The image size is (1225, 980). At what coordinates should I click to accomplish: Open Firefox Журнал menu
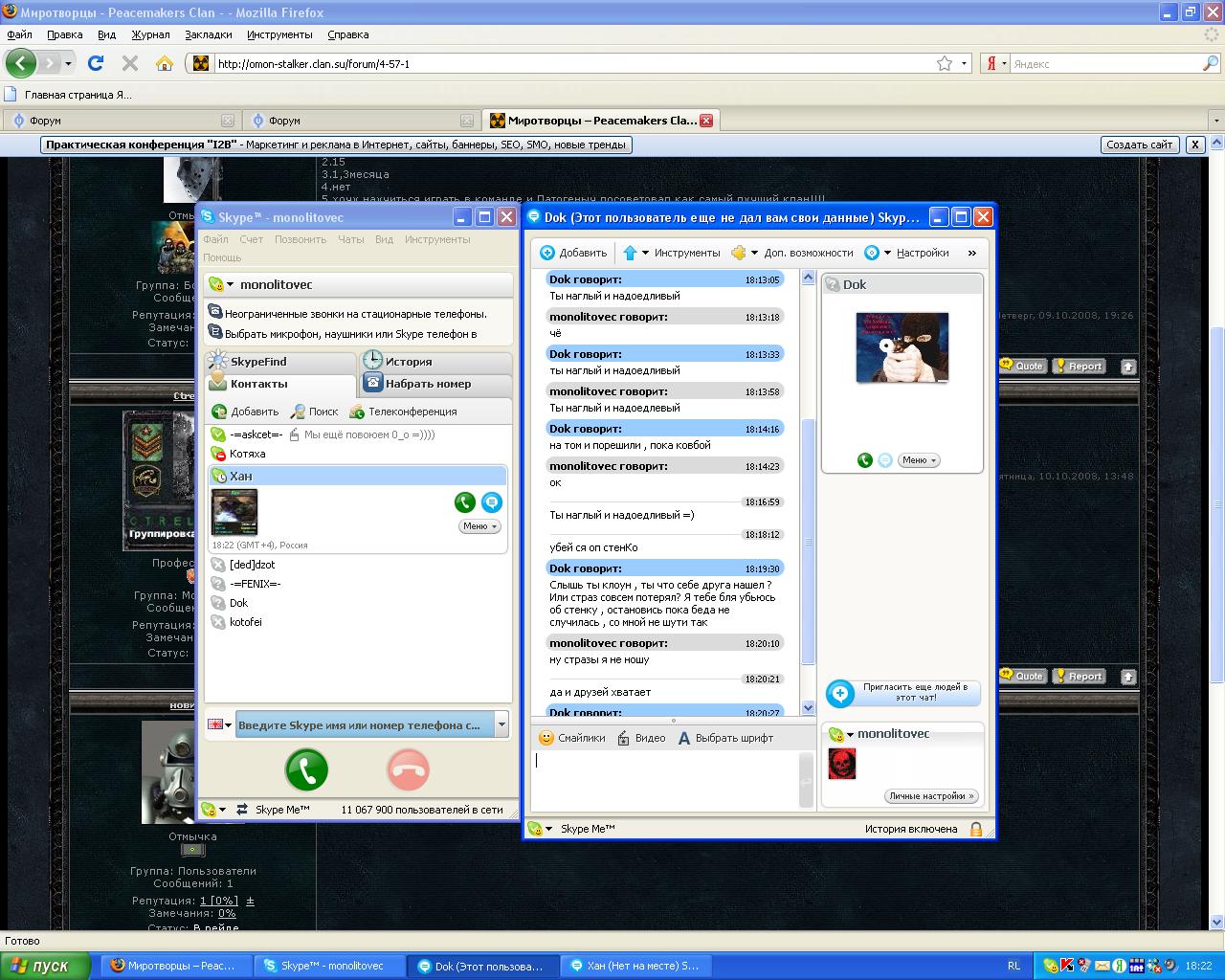[150, 34]
